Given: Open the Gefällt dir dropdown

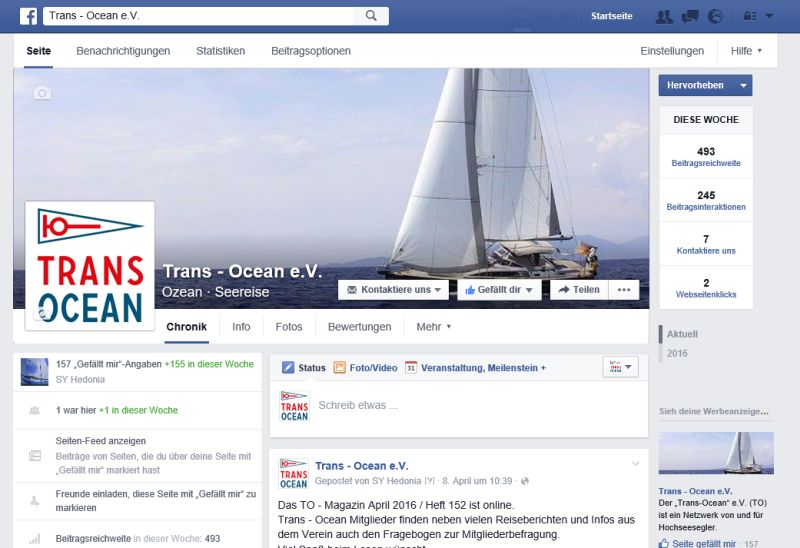Looking at the screenshot, I should [x=499, y=290].
